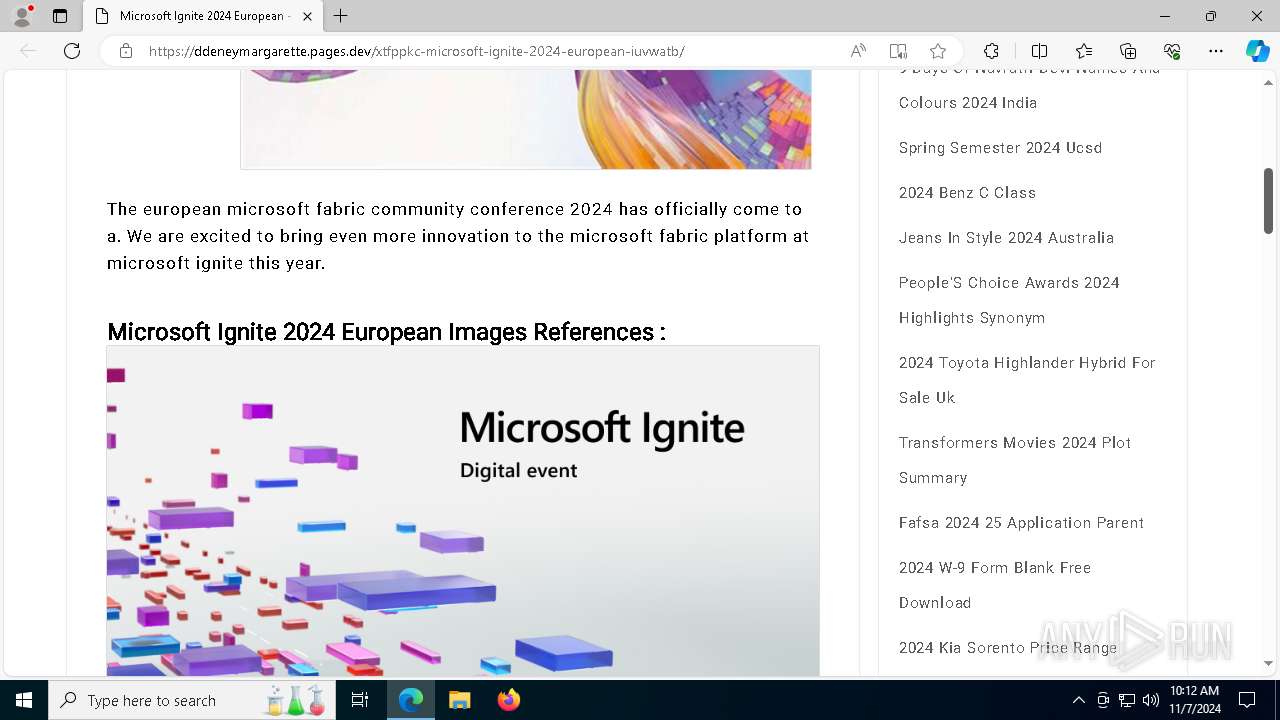
Task: Open the clock showing 10:12 AM
Action: [x=1194, y=700]
